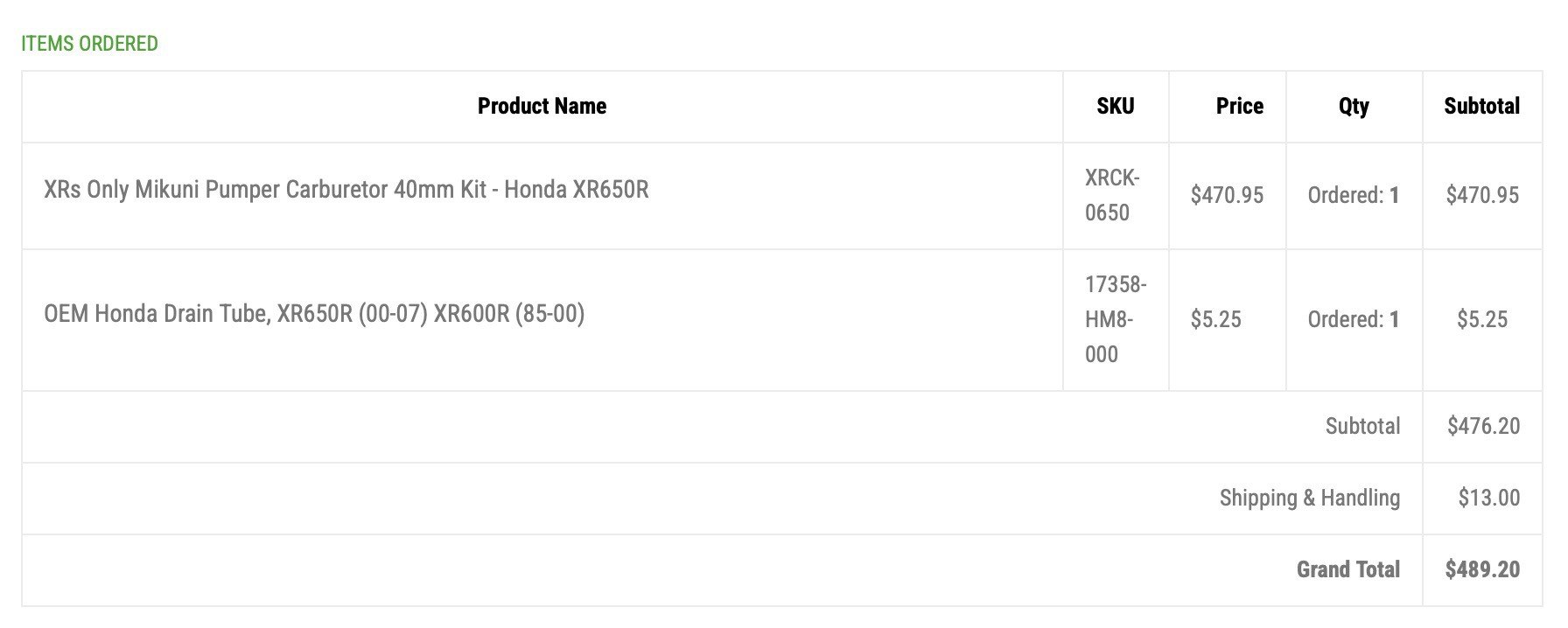Select the XRCK-0650 SKU text
1568x628 pixels.
[1112, 195]
